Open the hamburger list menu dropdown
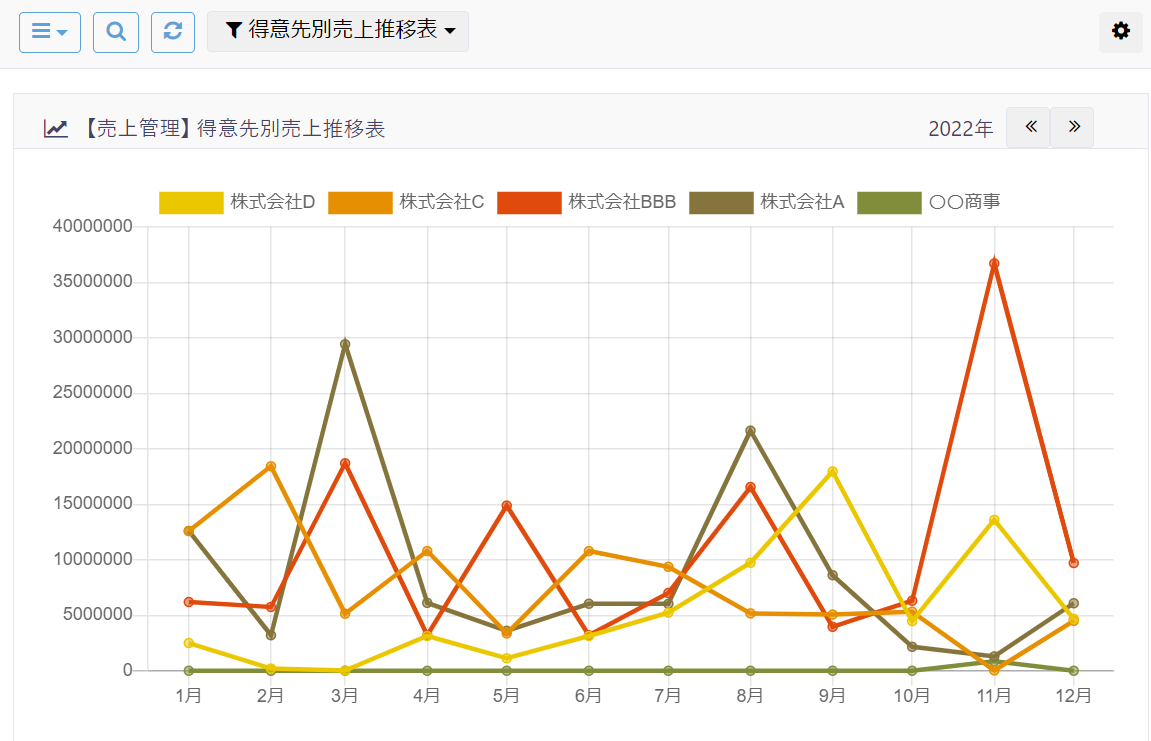This screenshot has width=1151, height=741. tap(49, 32)
